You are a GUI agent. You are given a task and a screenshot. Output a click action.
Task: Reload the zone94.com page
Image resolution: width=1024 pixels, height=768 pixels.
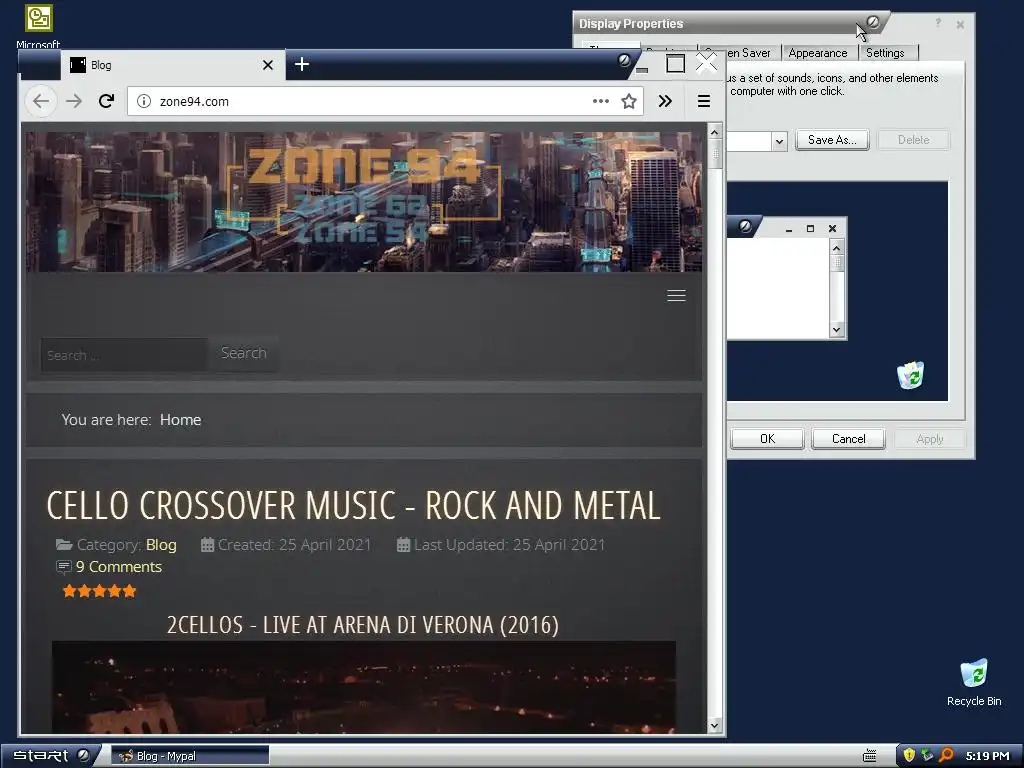(106, 101)
